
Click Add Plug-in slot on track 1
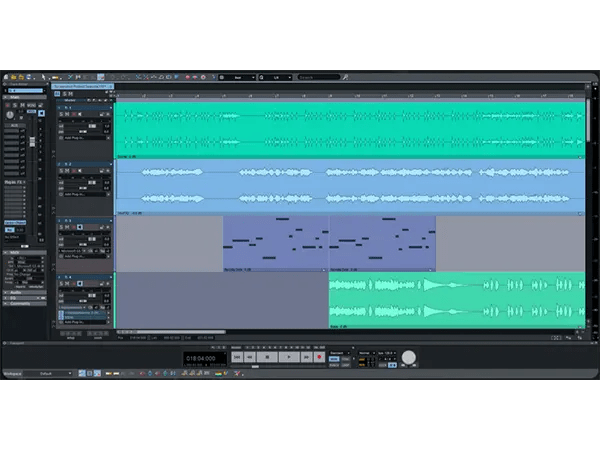(x=85, y=138)
